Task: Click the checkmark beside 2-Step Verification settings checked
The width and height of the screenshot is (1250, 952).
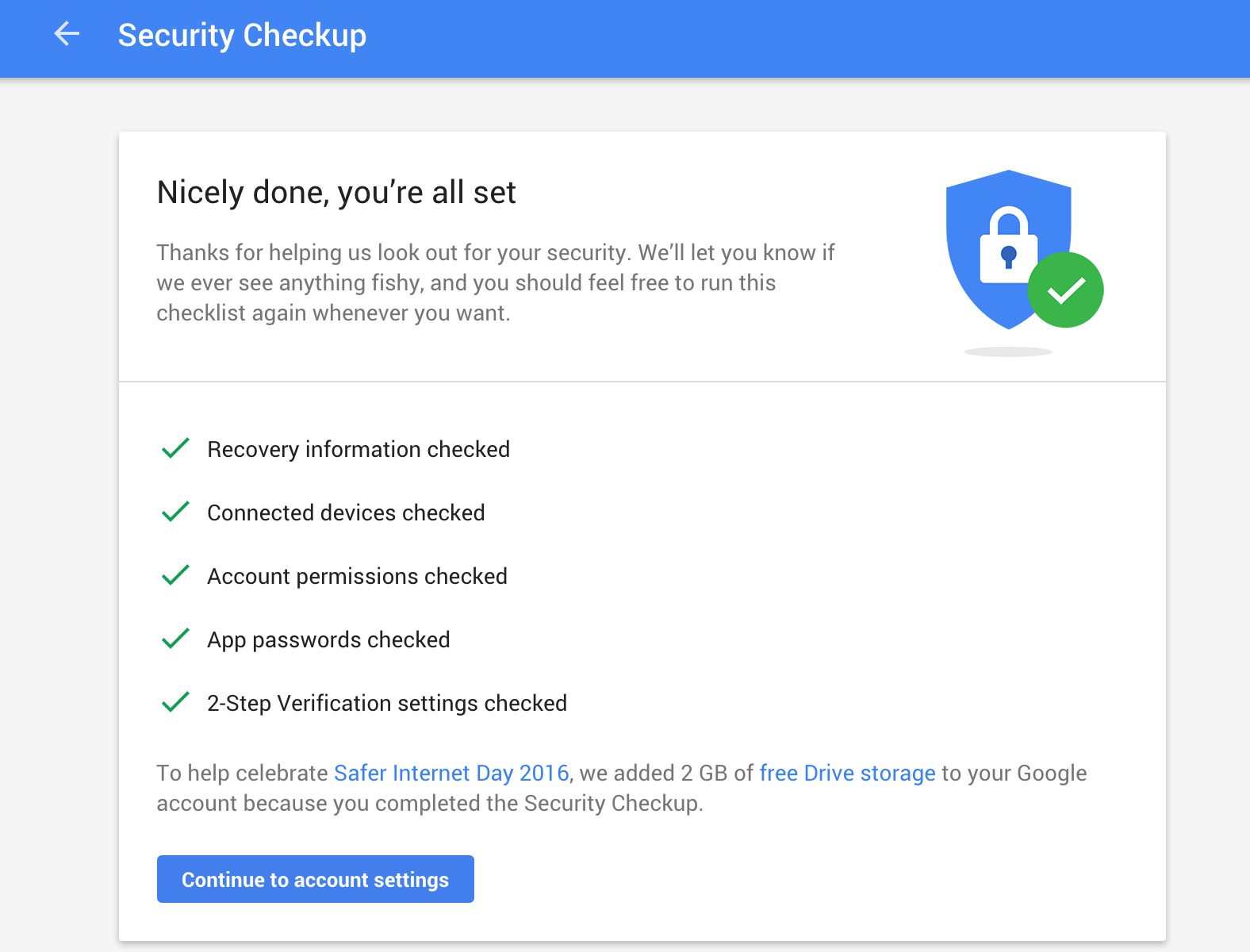Action: click(174, 703)
